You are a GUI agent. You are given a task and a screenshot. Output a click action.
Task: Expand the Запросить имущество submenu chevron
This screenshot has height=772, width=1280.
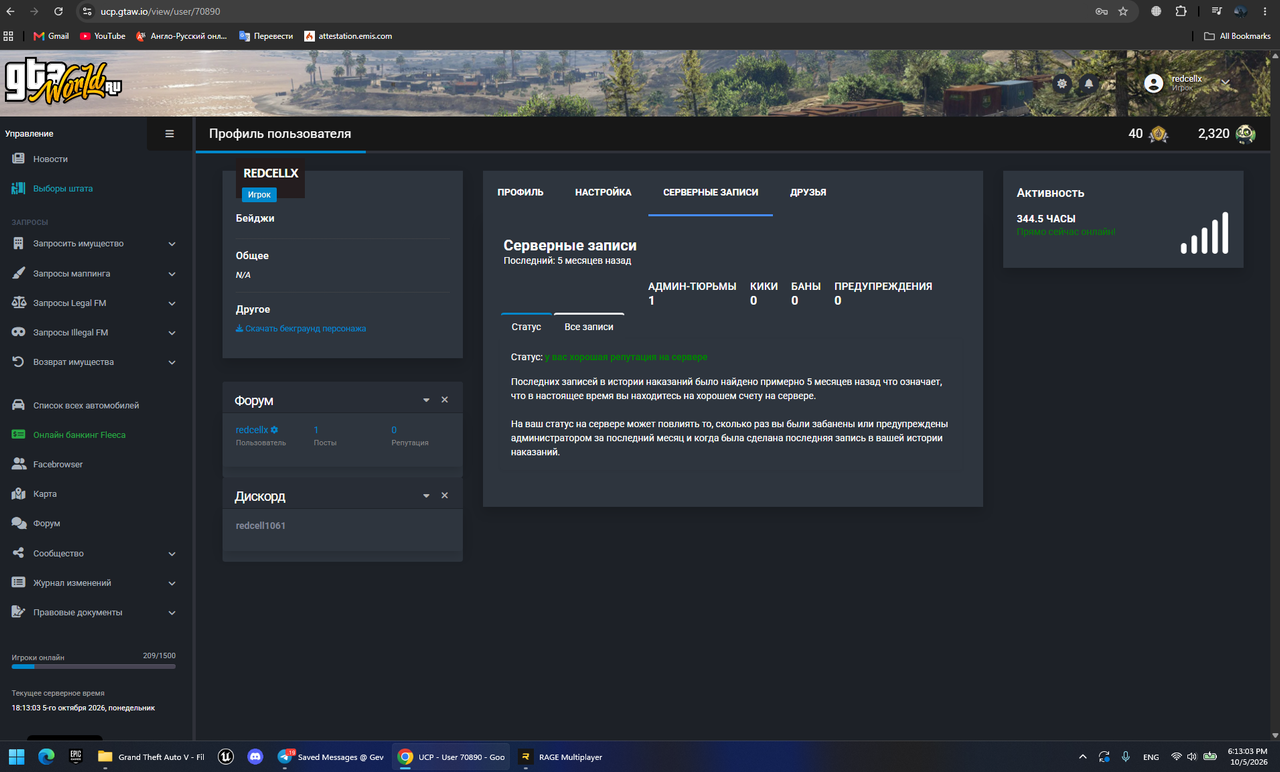pos(172,244)
